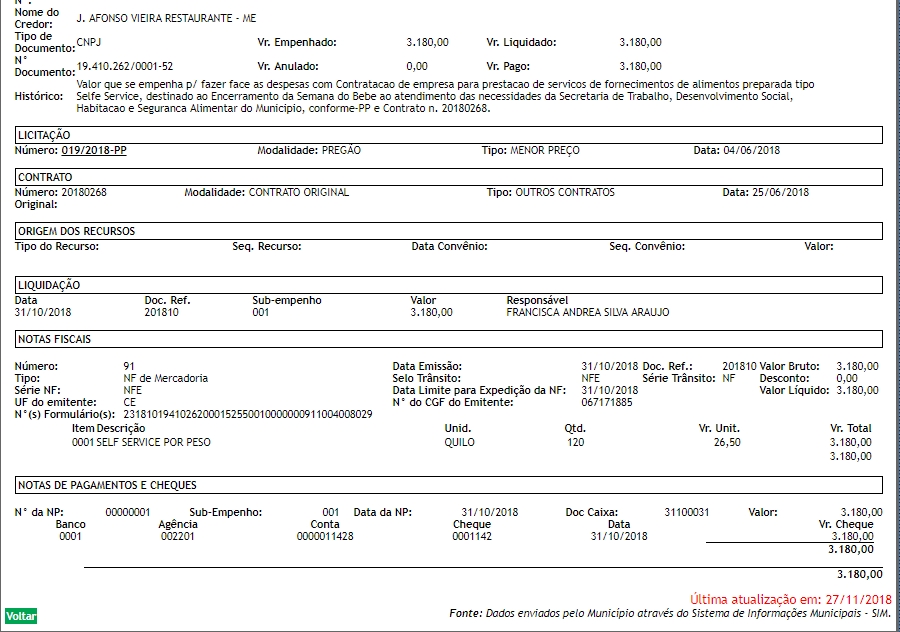Click the NOTAS FISCAIS section header

click(x=449, y=339)
